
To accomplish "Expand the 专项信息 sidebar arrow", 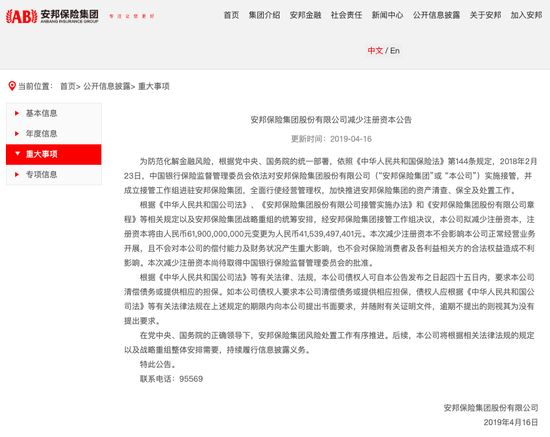I will click(x=16, y=174).
